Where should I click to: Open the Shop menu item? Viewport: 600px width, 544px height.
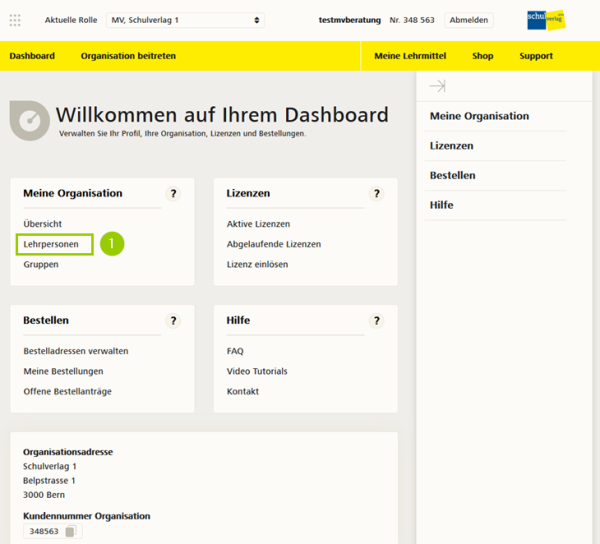coord(483,56)
